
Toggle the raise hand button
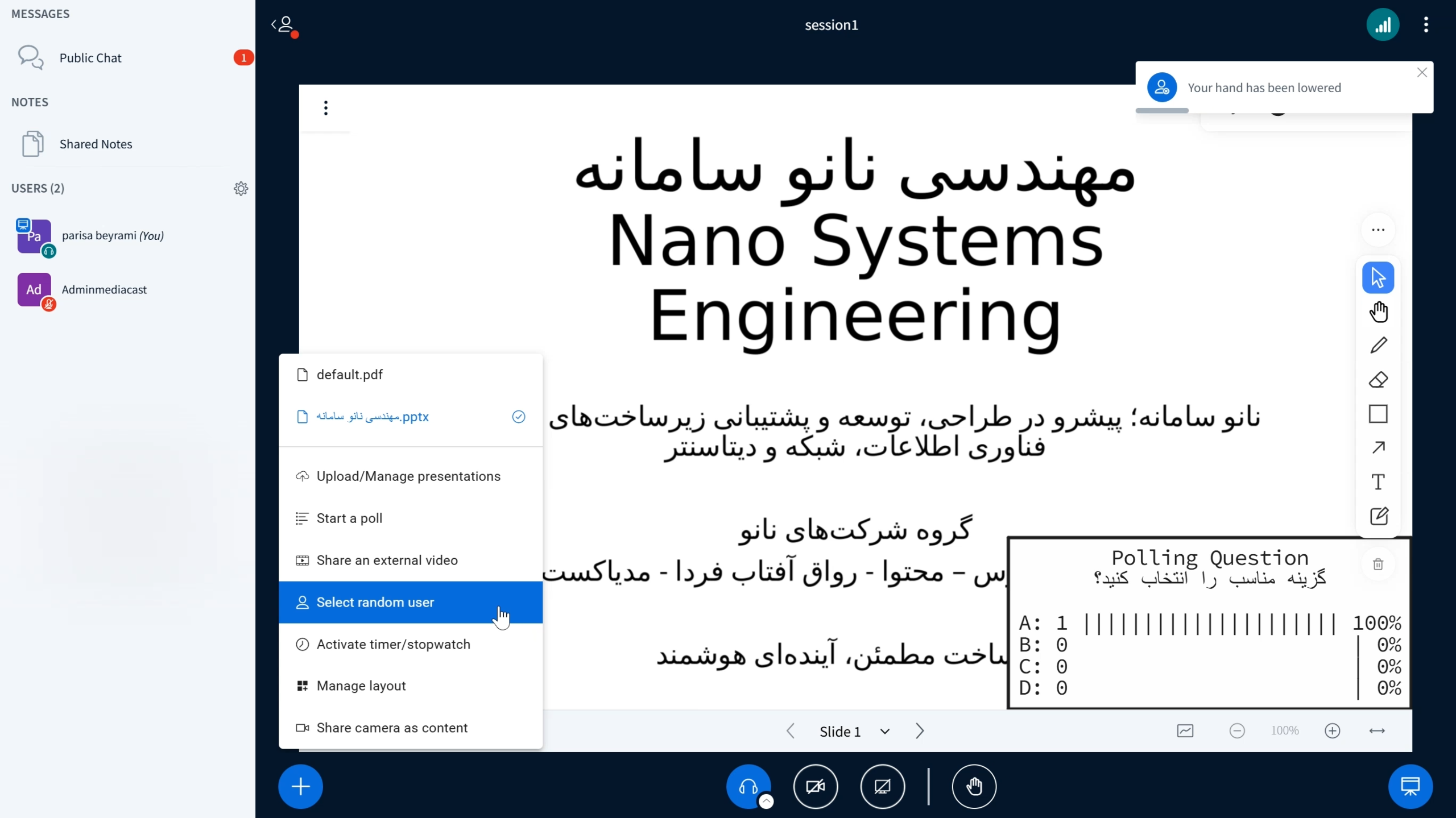pos(974,787)
